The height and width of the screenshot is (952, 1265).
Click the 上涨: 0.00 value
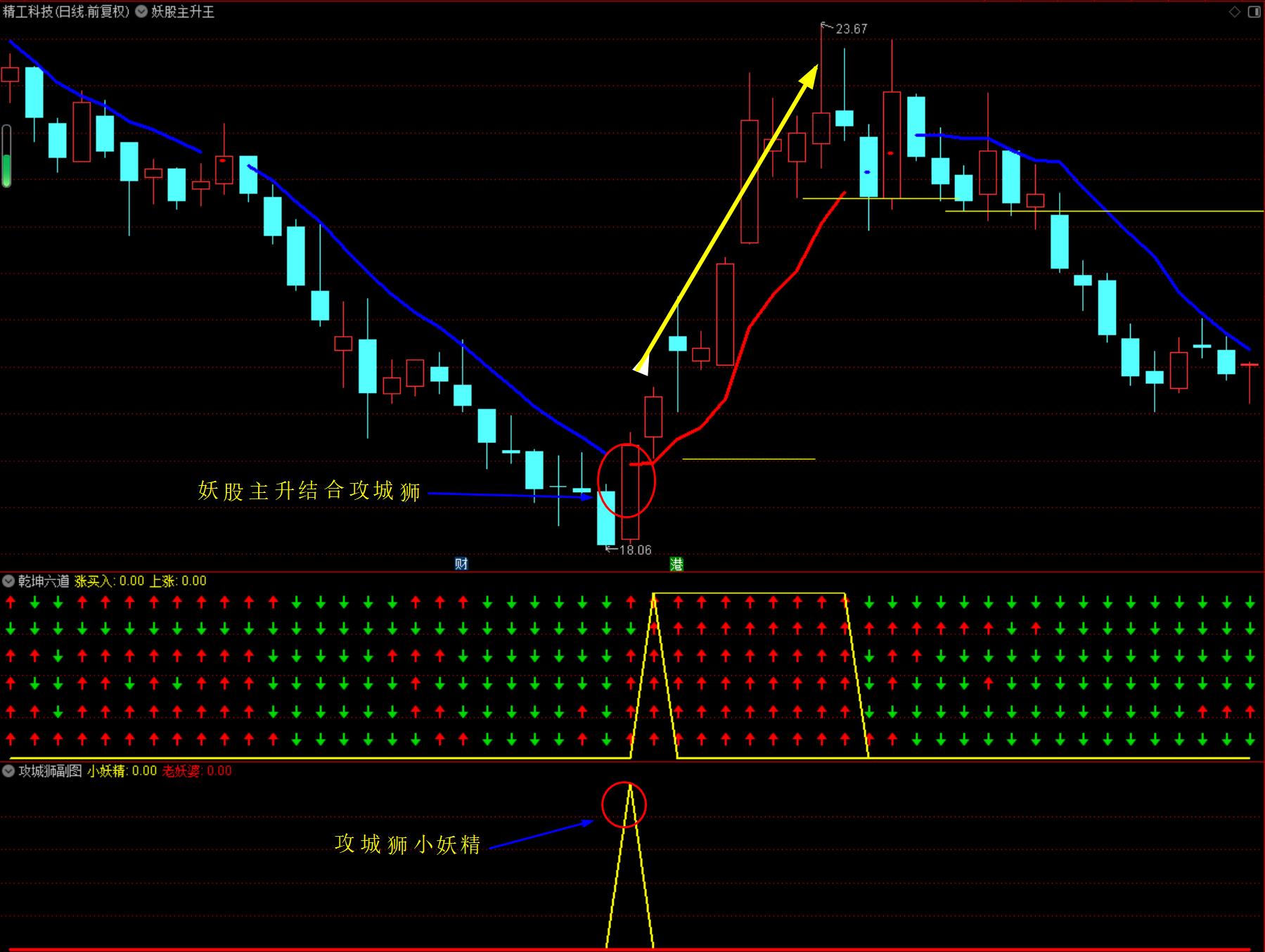pos(178,581)
